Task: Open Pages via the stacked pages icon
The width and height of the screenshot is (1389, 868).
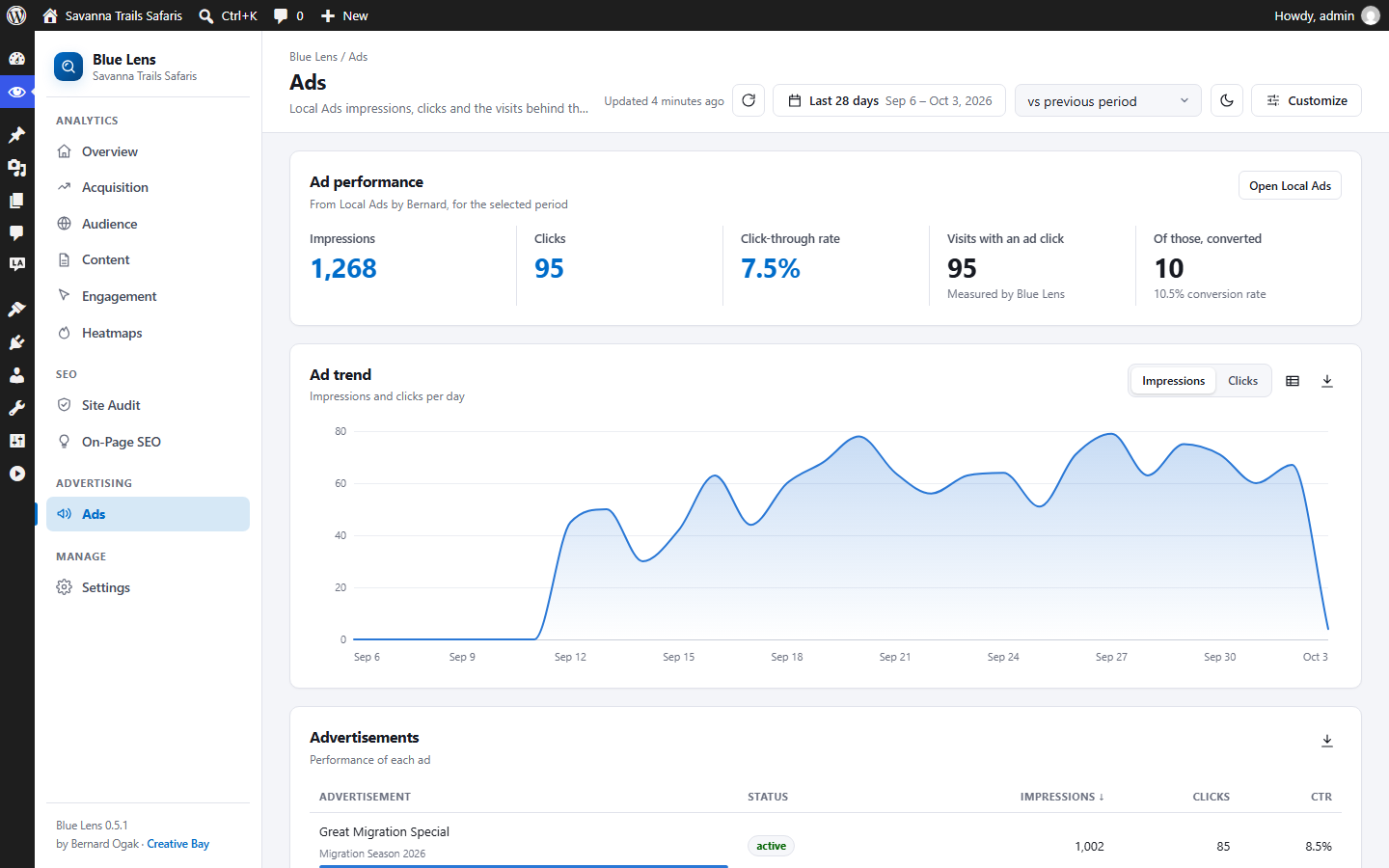Action: click(x=16, y=201)
